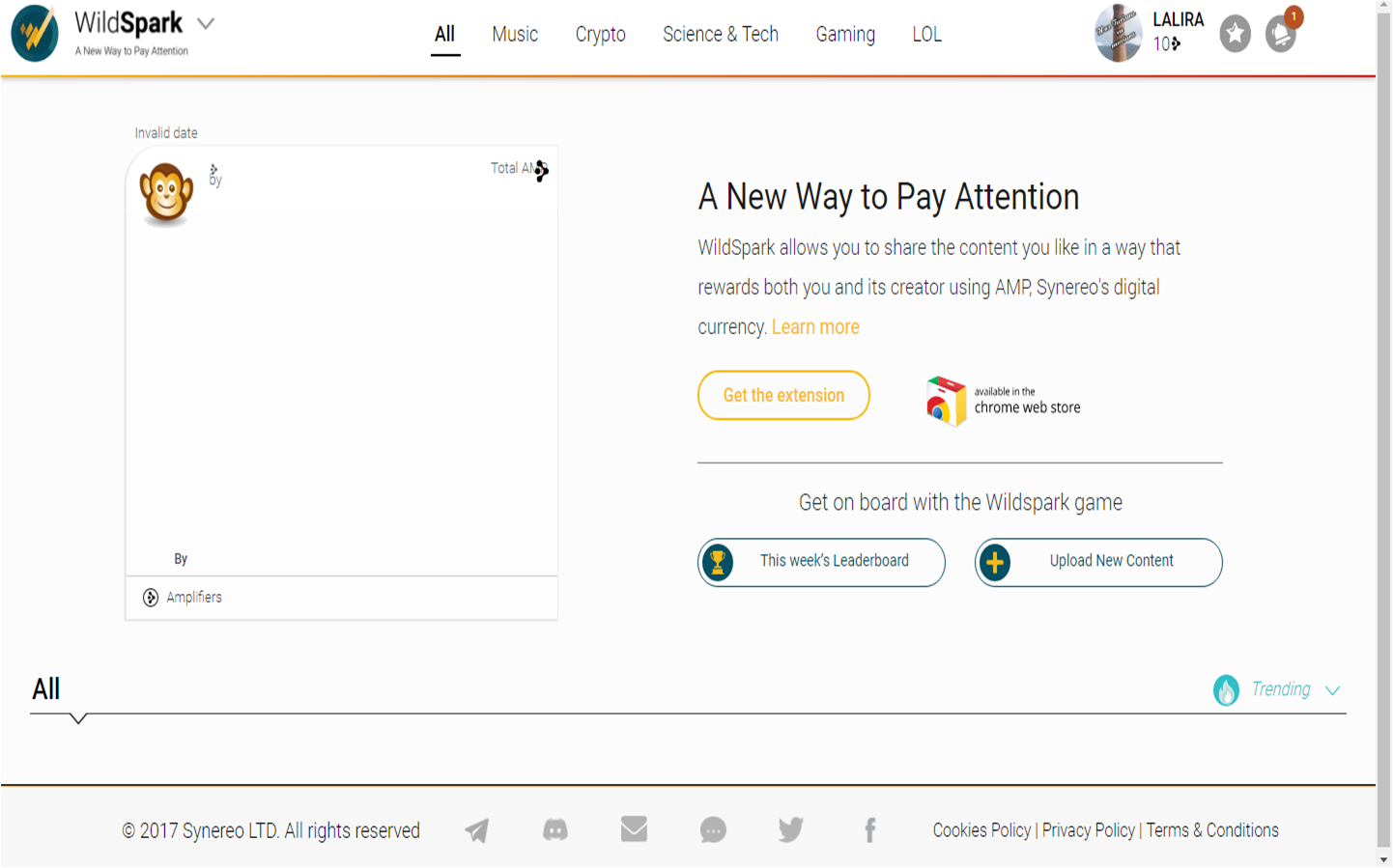1393x868 pixels.
Task: Select the All category tab
Action: click(x=444, y=35)
